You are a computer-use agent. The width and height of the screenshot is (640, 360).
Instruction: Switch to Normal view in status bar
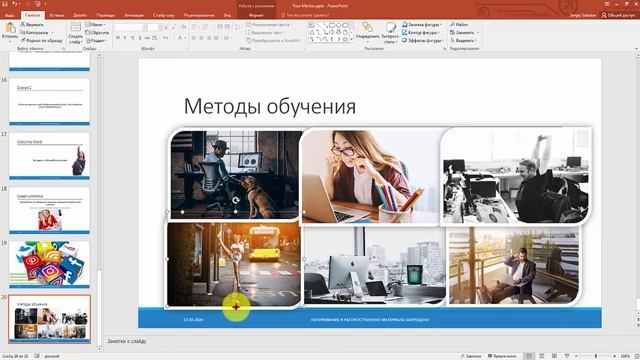pos(529,356)
